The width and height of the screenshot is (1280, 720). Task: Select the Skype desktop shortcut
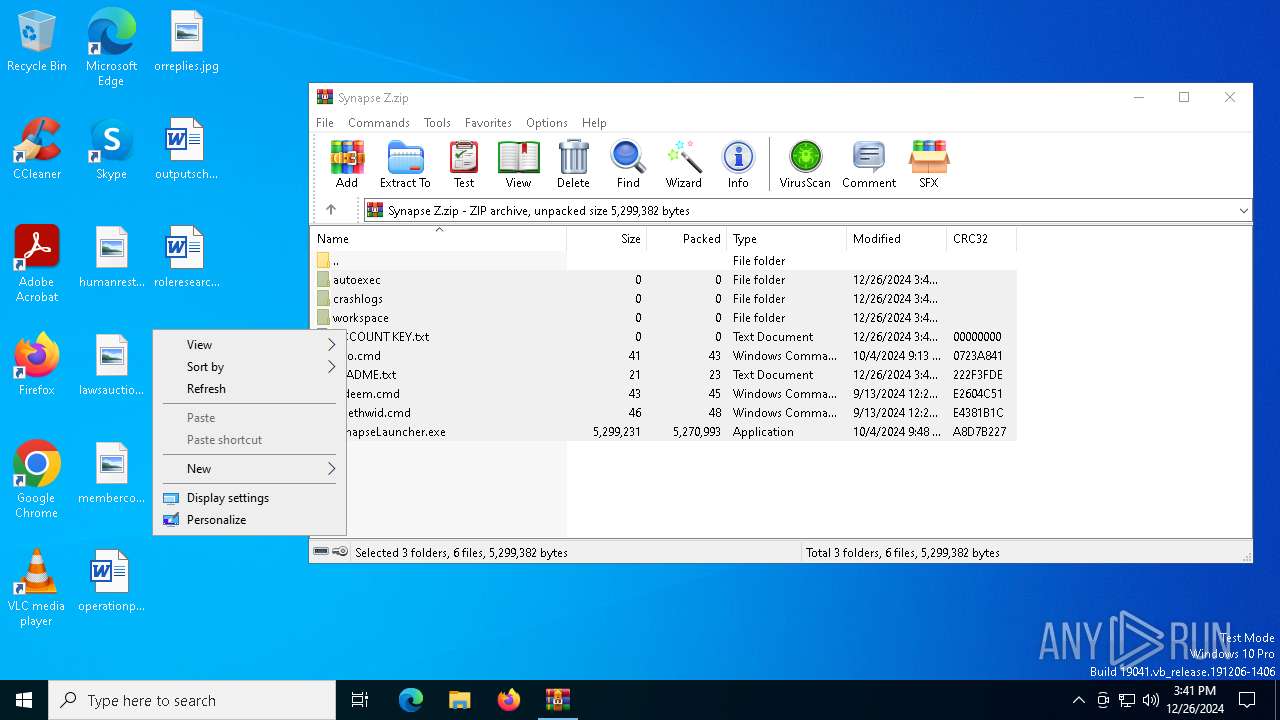point(111,149)
